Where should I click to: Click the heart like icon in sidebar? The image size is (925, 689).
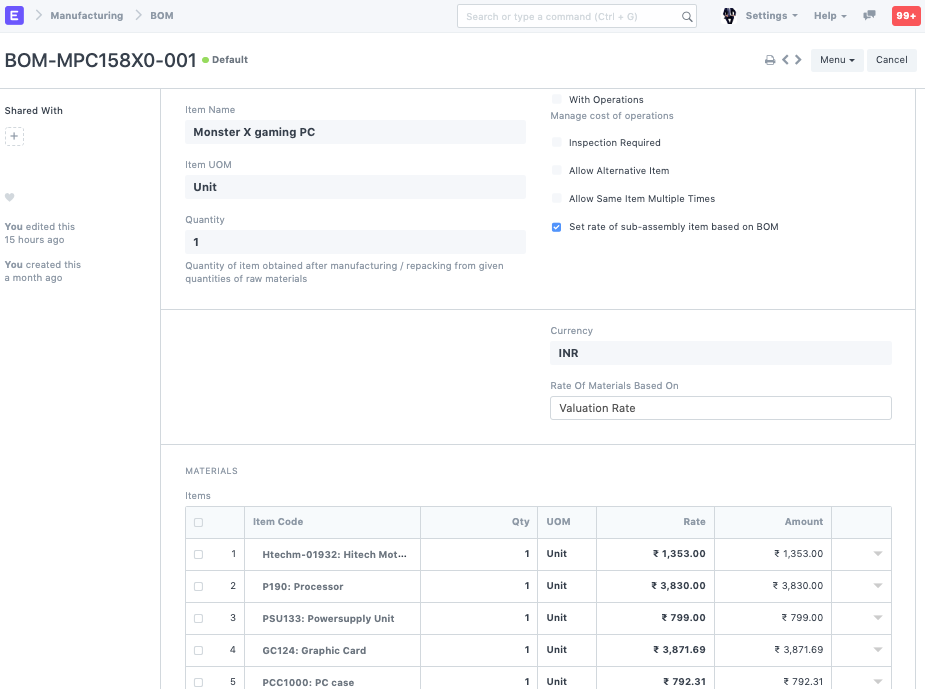pyautogui.click(x=10, y=198)
